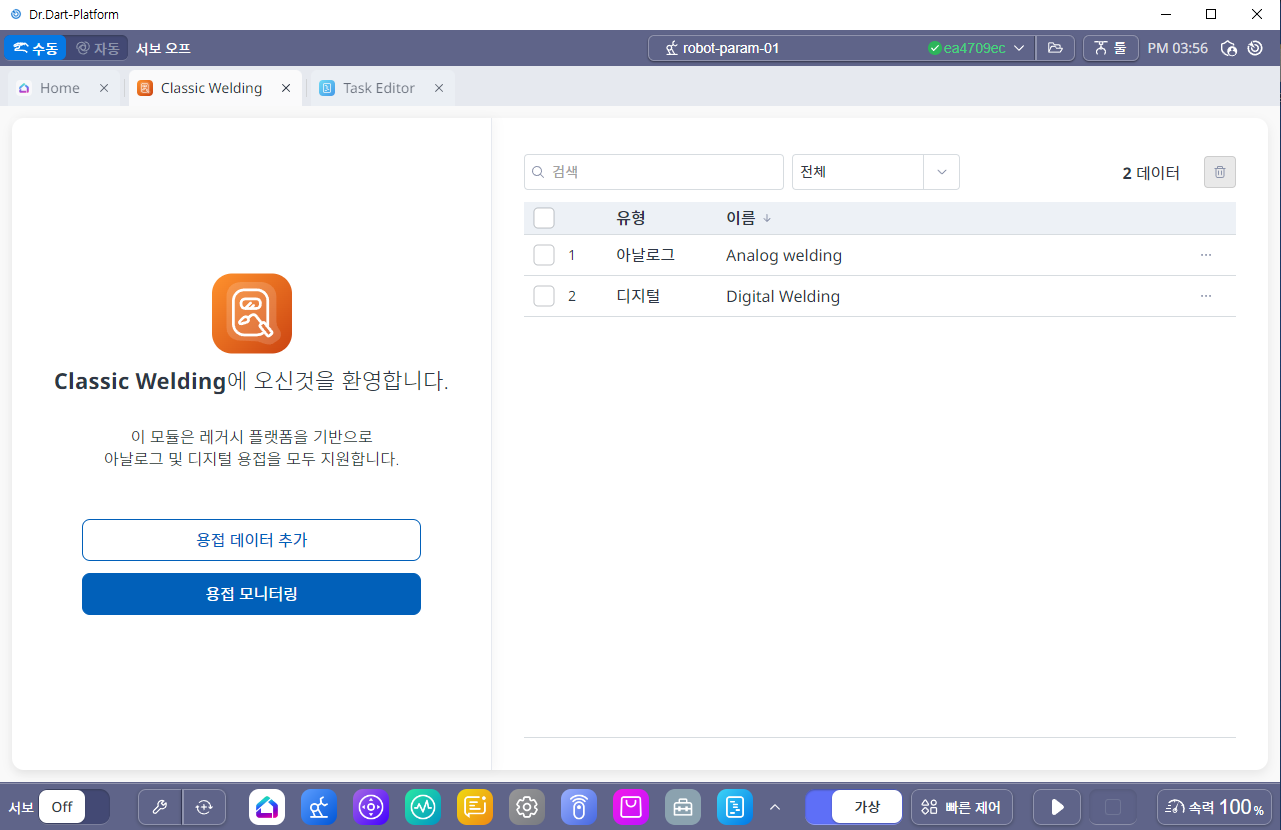The height and width of the screenshot is (830, 1281).
Task: Click the 용접 모니터링 button
Action: pos(251,594)
